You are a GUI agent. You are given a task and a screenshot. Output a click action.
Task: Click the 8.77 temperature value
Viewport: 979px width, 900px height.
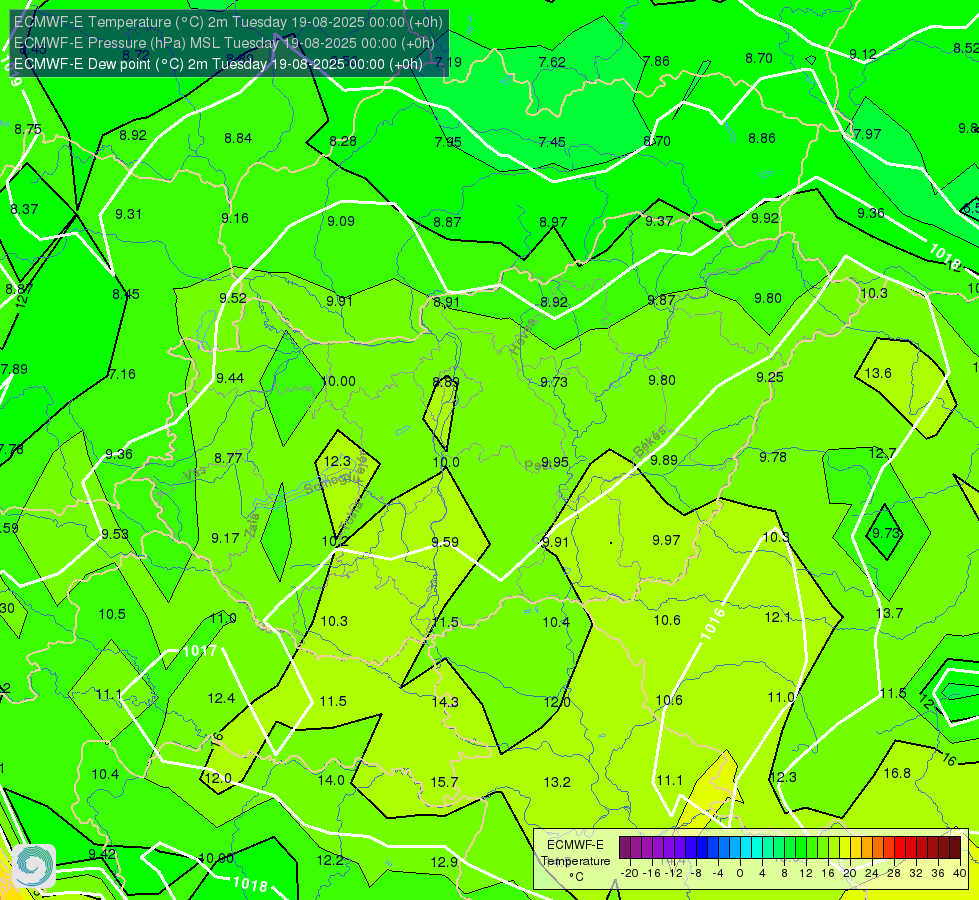click(228, 458)
